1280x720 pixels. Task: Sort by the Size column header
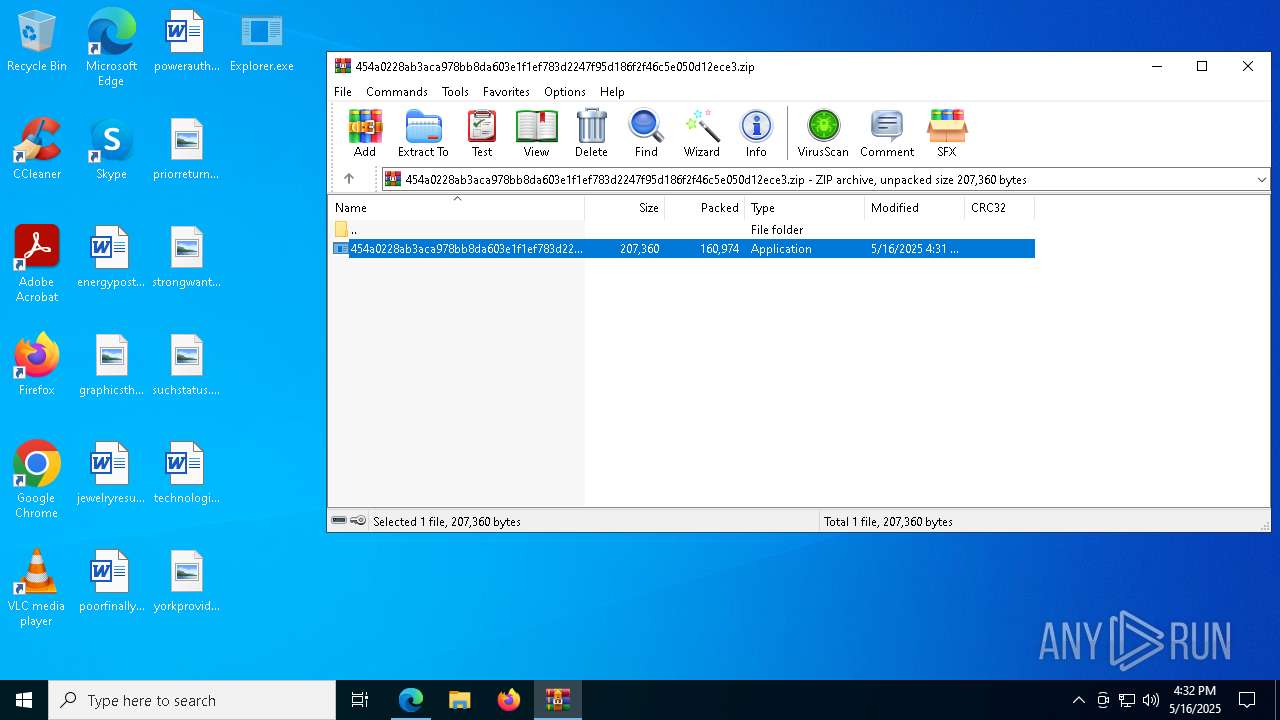pyautogui.click(x=625, y=208)
